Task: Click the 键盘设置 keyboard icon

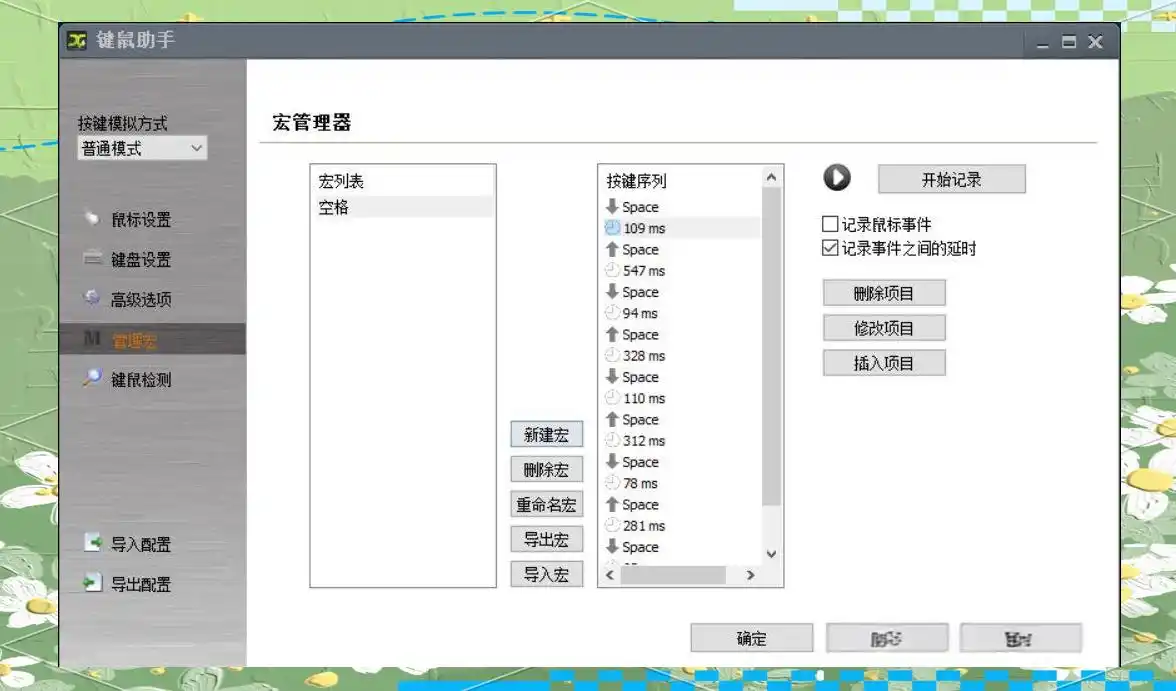Action: pyautogui.click(x=91, y=260)
